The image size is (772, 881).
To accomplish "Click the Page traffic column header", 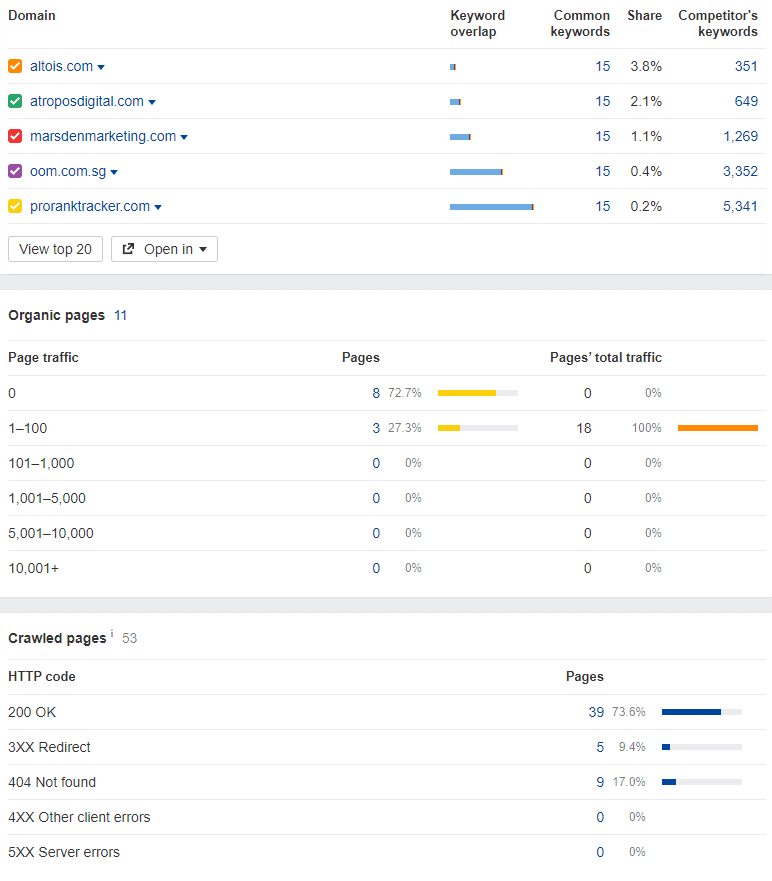I will [43, 357].
